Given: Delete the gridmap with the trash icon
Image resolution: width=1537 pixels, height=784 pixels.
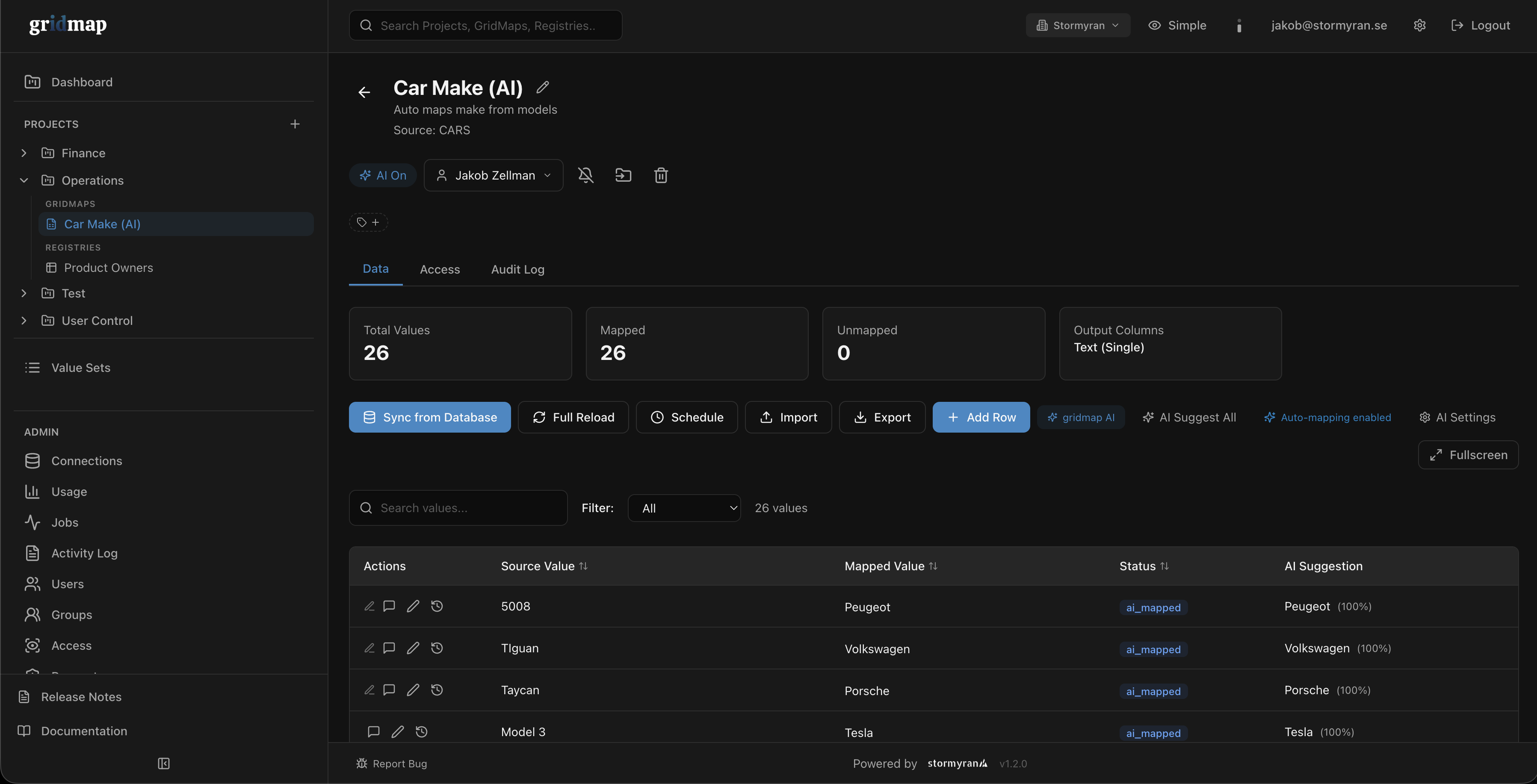Looking at the screenshot, I should tap(660, 175).
